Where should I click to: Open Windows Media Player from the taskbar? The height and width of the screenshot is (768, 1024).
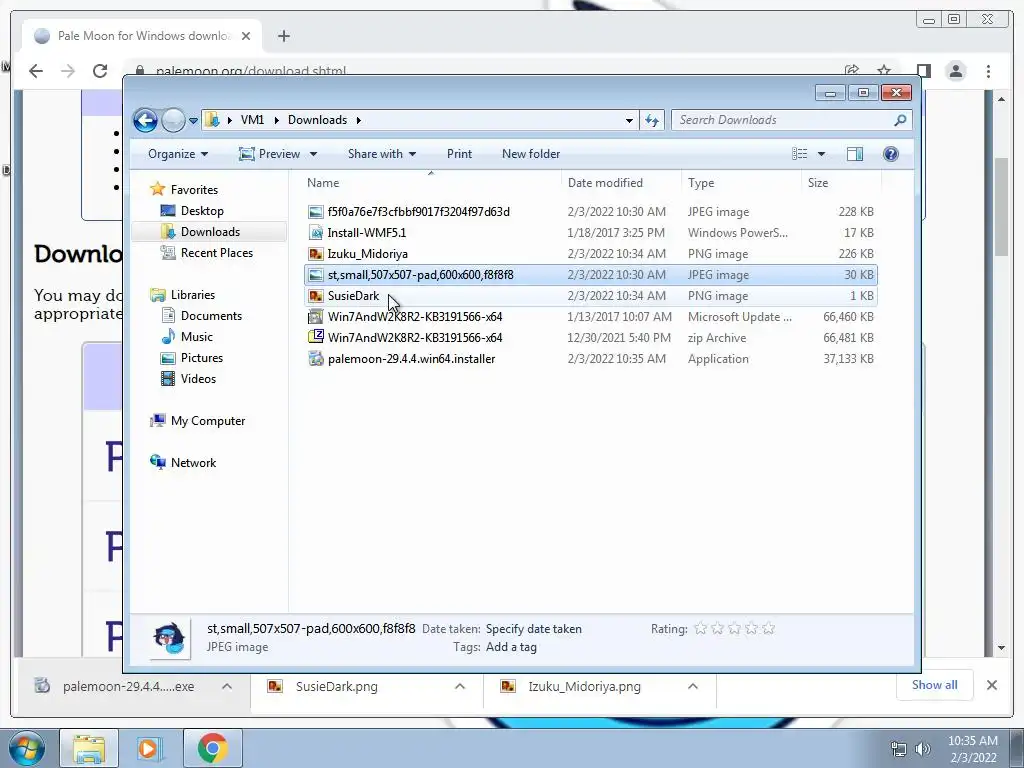point(148,748)
